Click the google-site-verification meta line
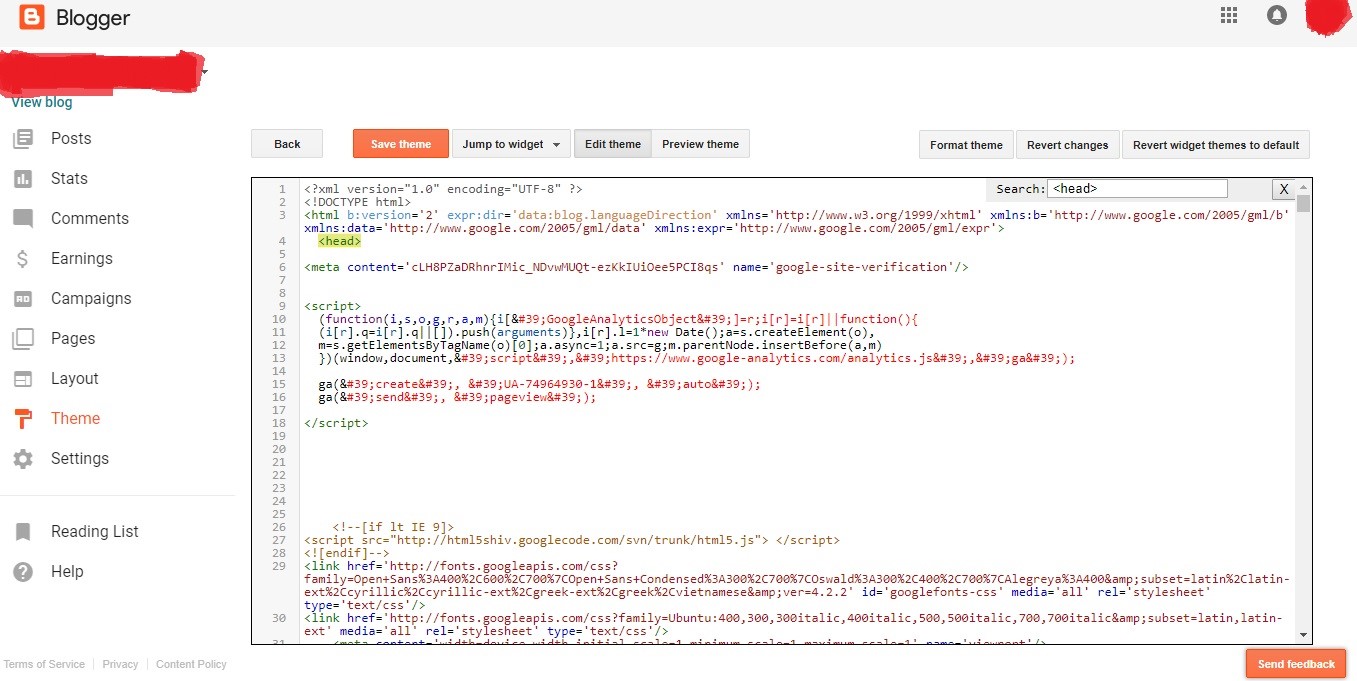The height and width of the screenshot is (681, 1357). point(636,267)
